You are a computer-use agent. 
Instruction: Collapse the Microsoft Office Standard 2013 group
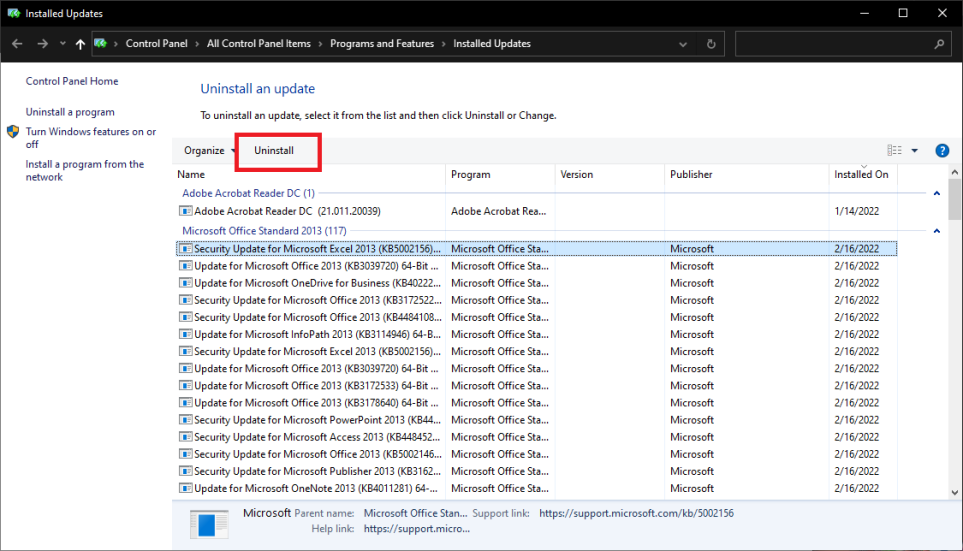pyautogui.click(x=937, y=231)
